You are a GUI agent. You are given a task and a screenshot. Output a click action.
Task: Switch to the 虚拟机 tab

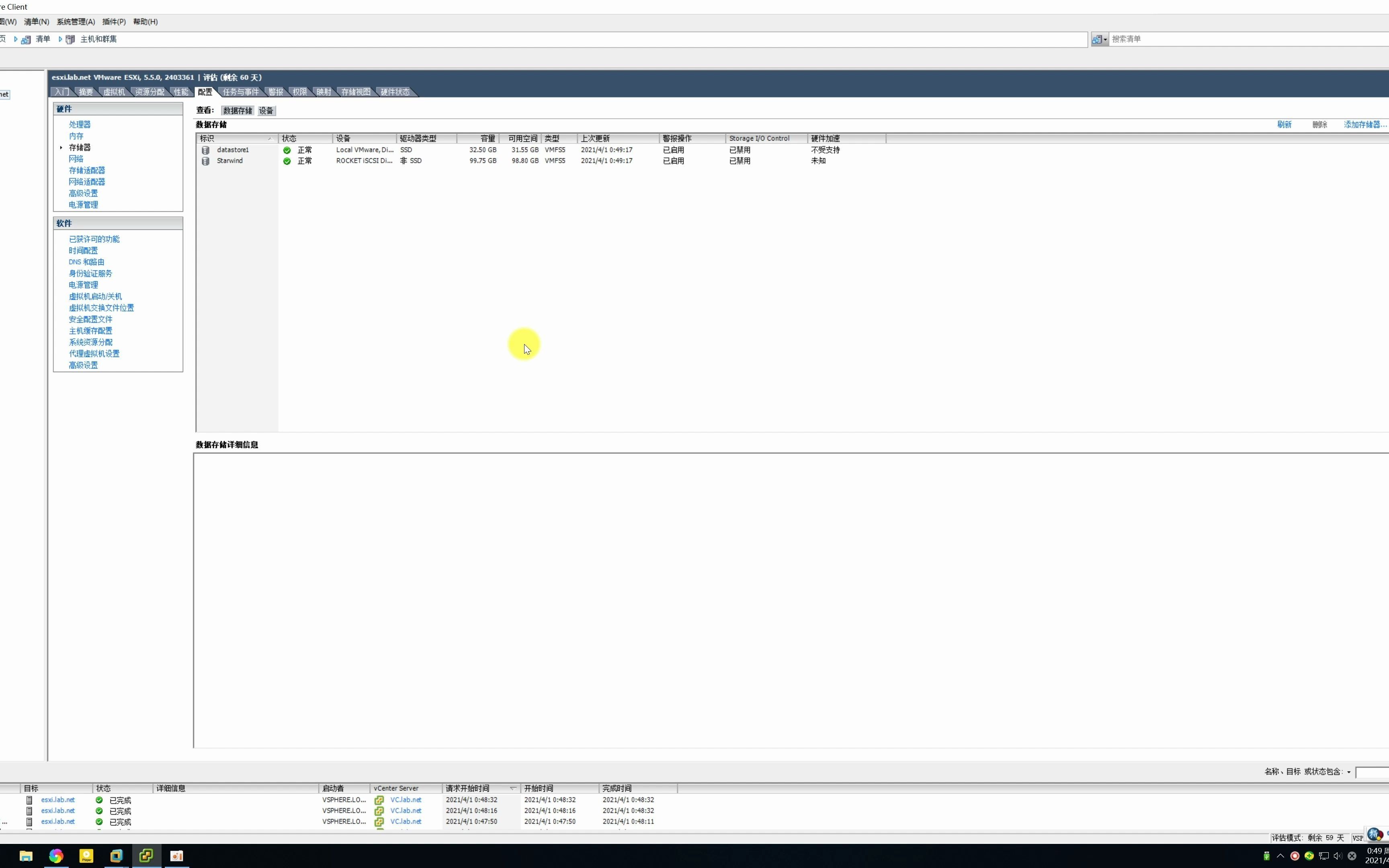tap(114, 92)
